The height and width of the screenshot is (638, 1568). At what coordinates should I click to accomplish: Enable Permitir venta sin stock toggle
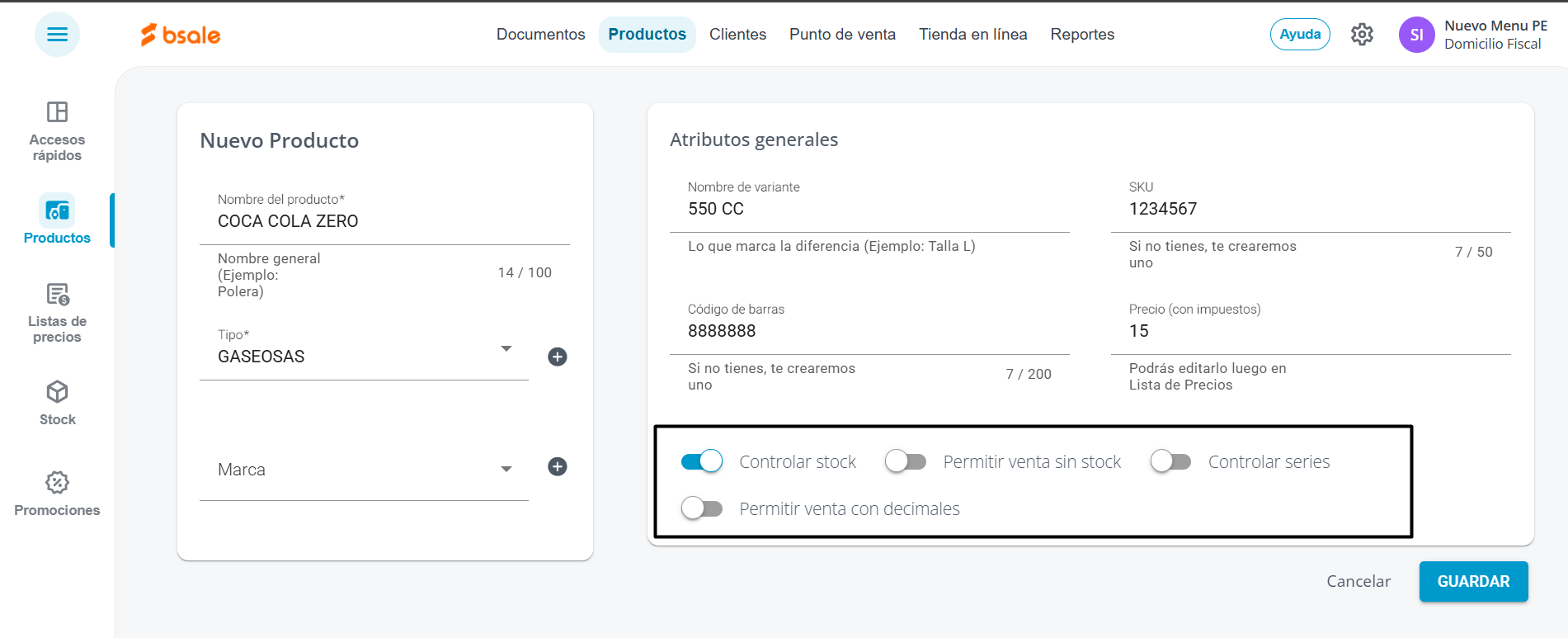[906, 461]
